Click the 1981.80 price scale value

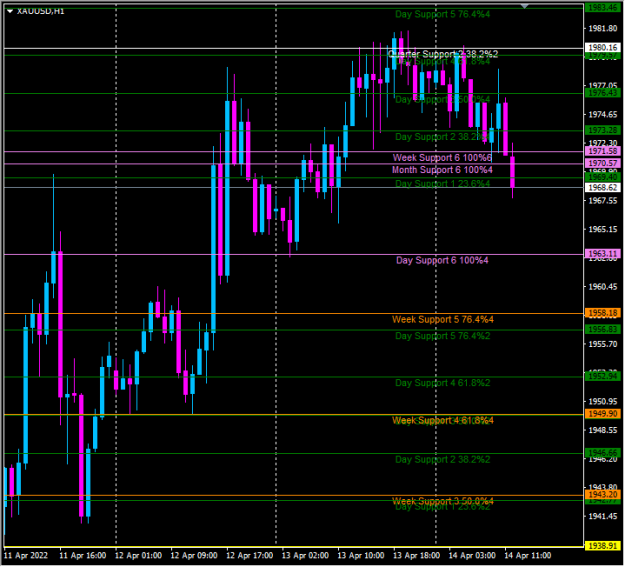603,28
